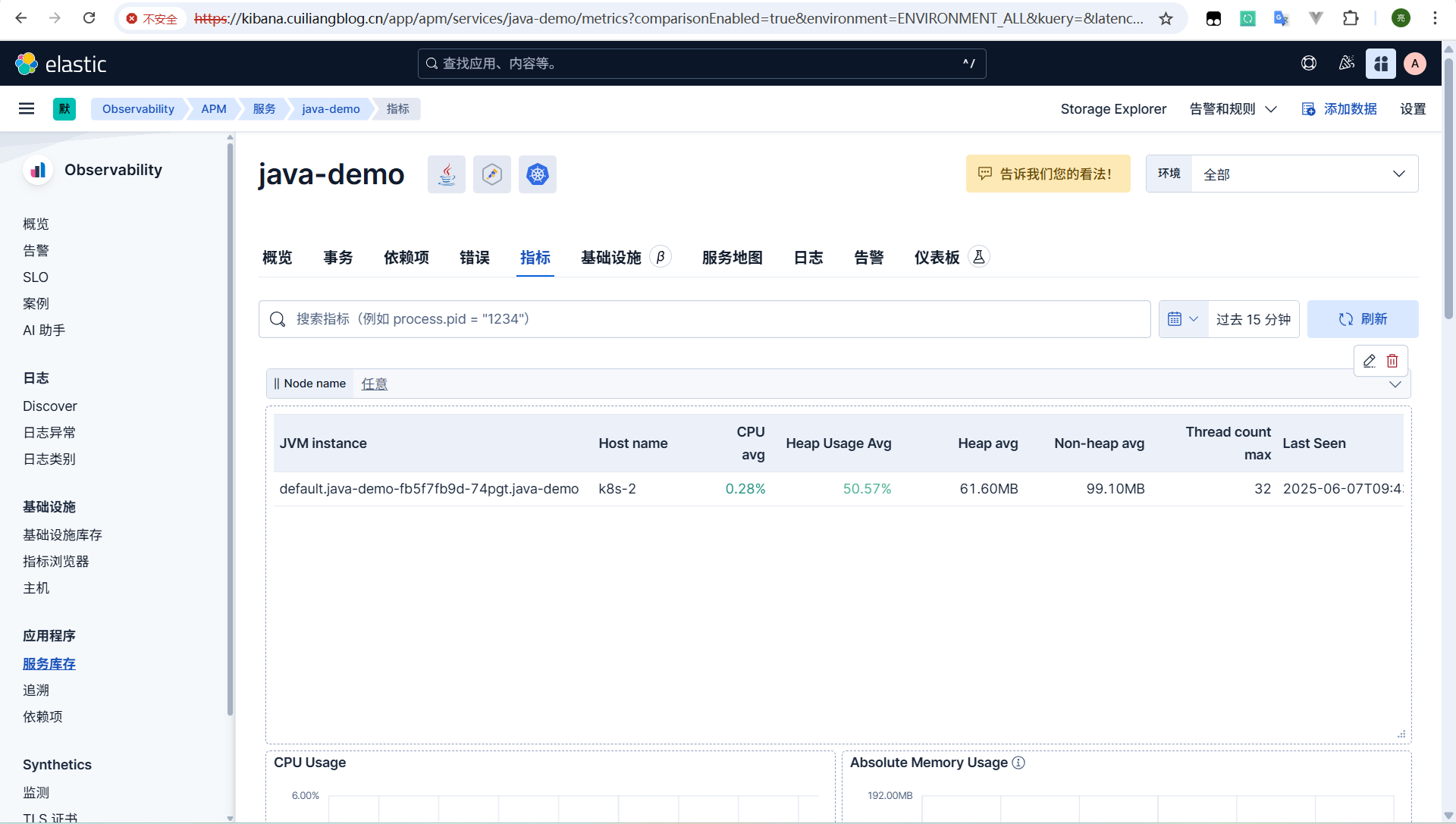The width and height of the screenshot is (1456, 824).
Task: Expand the Node name filter chevron
Action: 1395,384
